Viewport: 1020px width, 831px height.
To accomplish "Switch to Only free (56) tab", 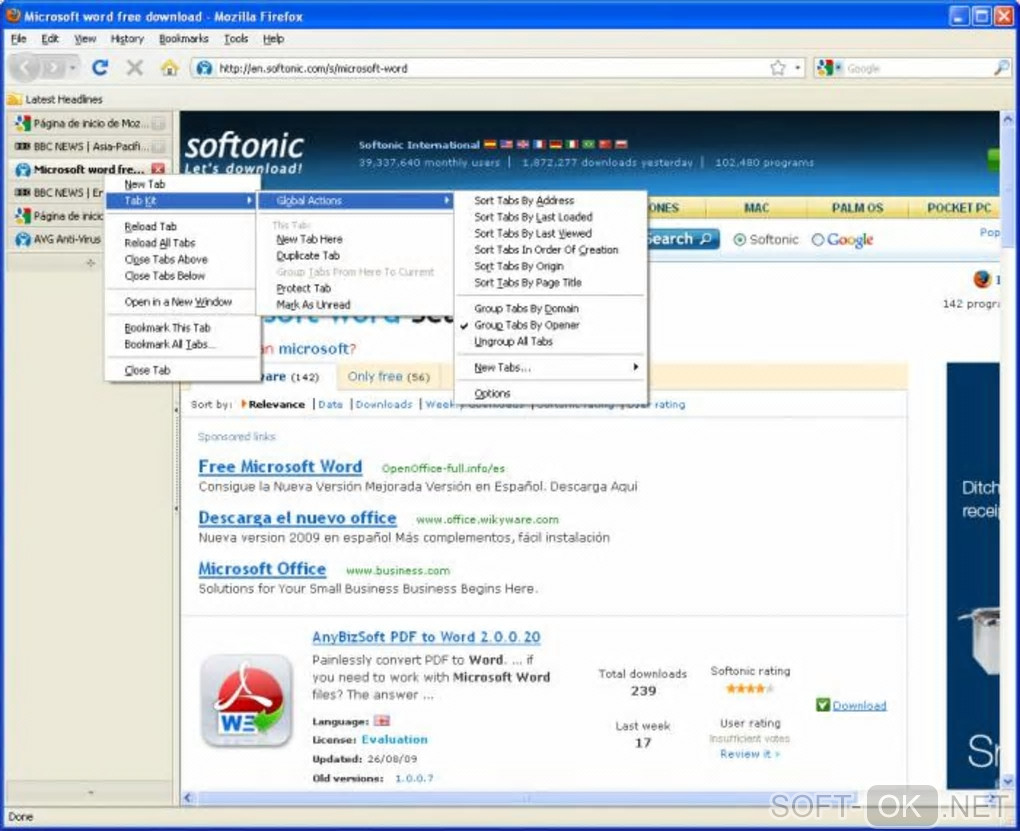I will tap(388, 377).
